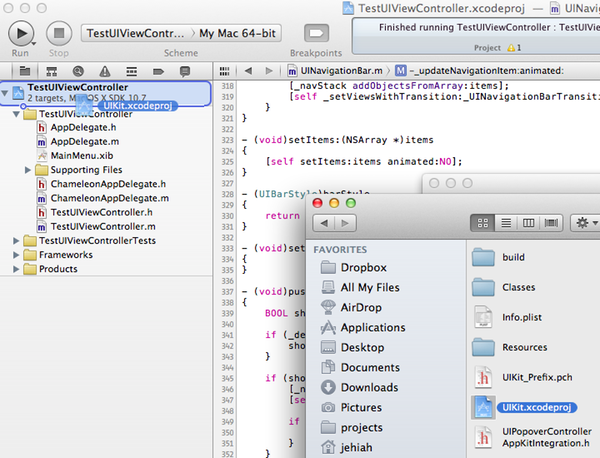Switch Finder to icon view
600x458 pixels.
pyautogui.click(x=483, y=223)
